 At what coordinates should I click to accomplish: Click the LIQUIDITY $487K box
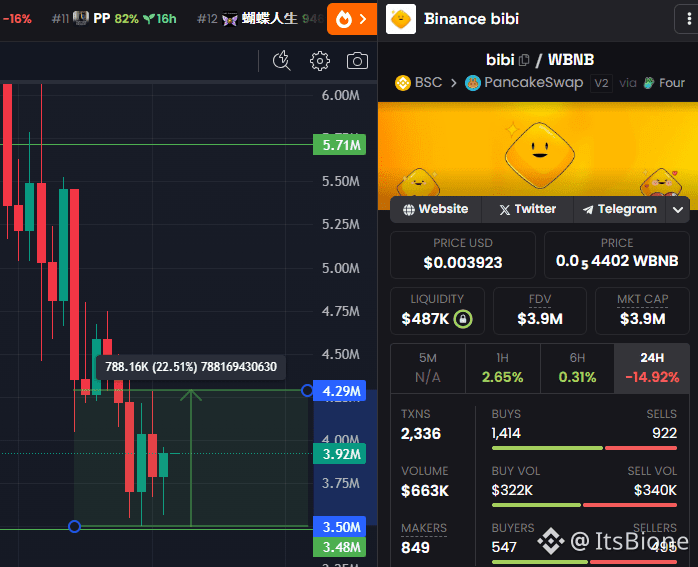437,311
